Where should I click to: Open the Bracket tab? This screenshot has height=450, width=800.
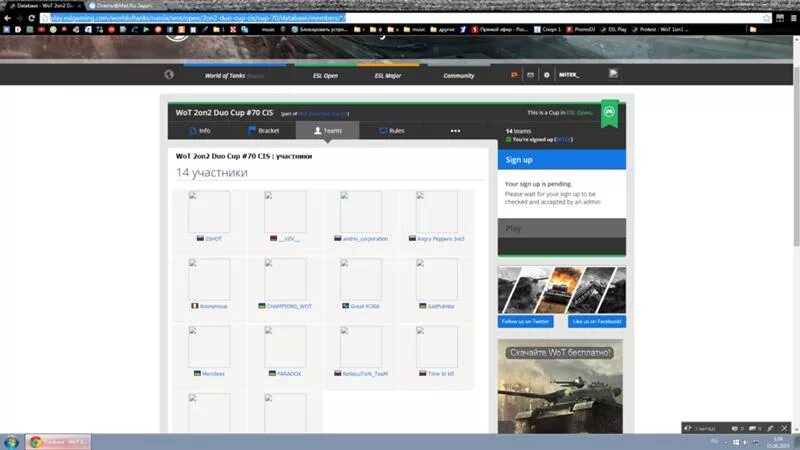264,131
